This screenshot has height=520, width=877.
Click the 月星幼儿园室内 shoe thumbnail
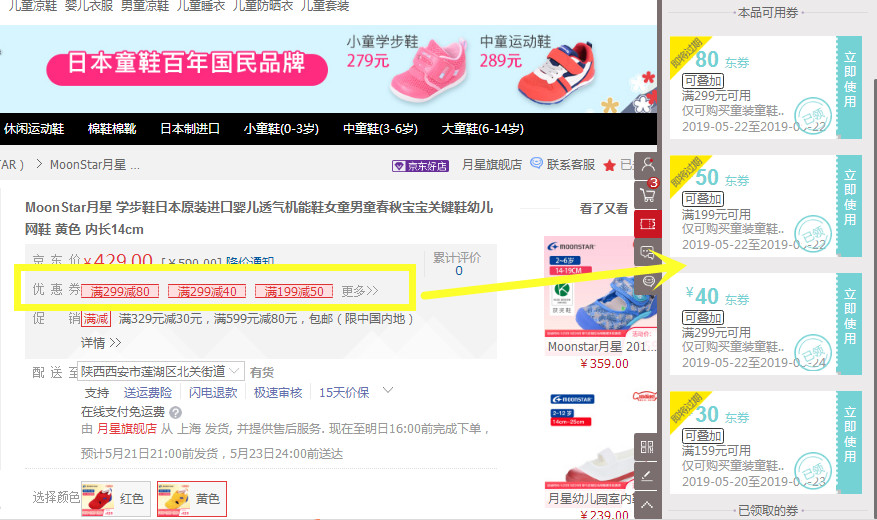[x=601, y=440]
